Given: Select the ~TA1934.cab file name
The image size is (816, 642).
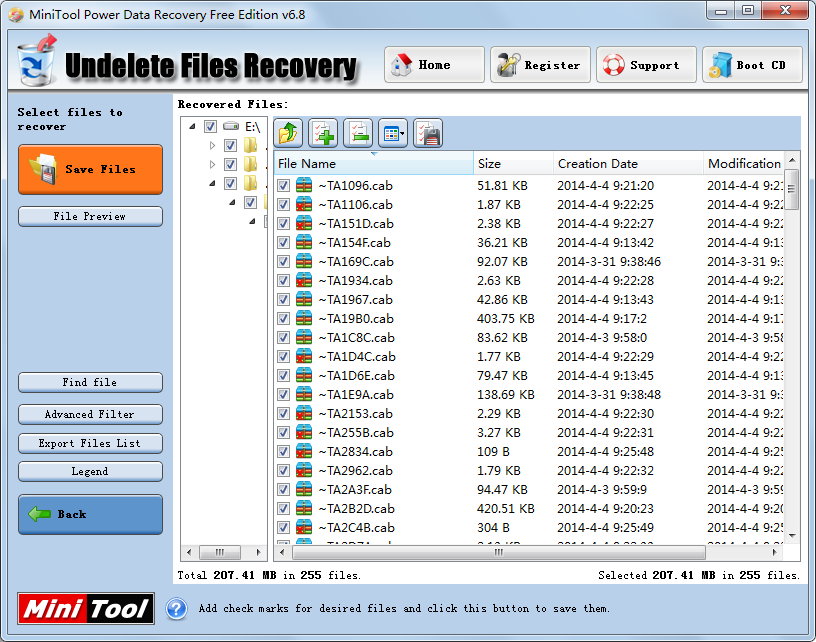Looking at the screenshot, I should click(356, 281).
